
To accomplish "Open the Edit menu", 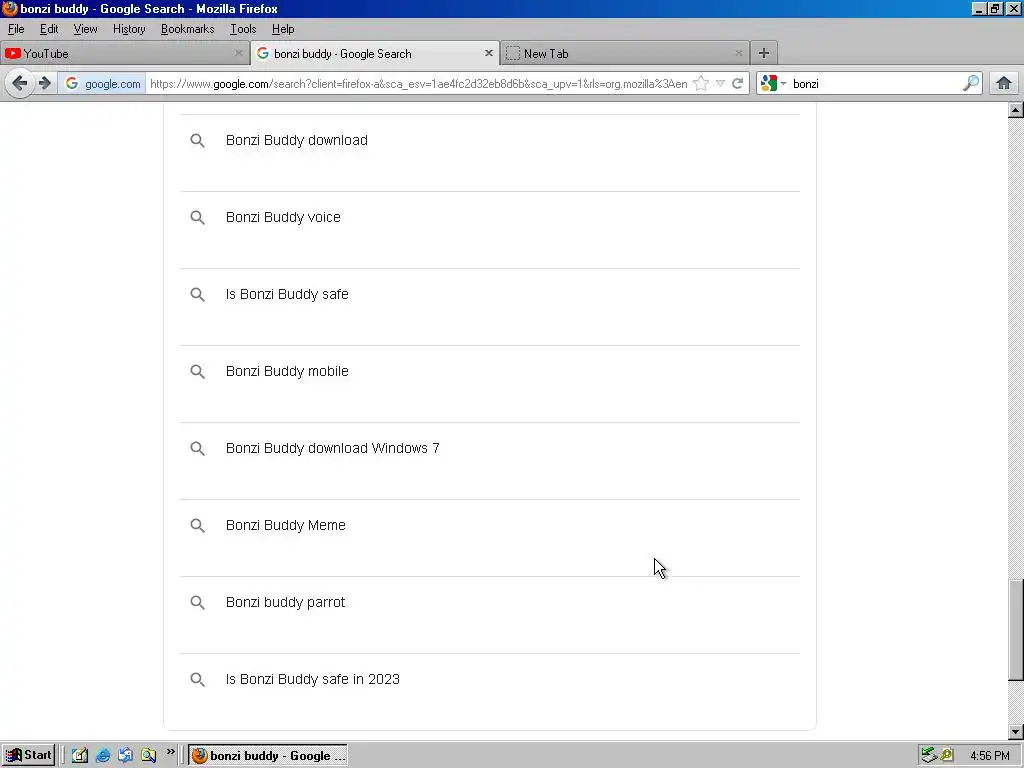I will [x=49, y=29].
